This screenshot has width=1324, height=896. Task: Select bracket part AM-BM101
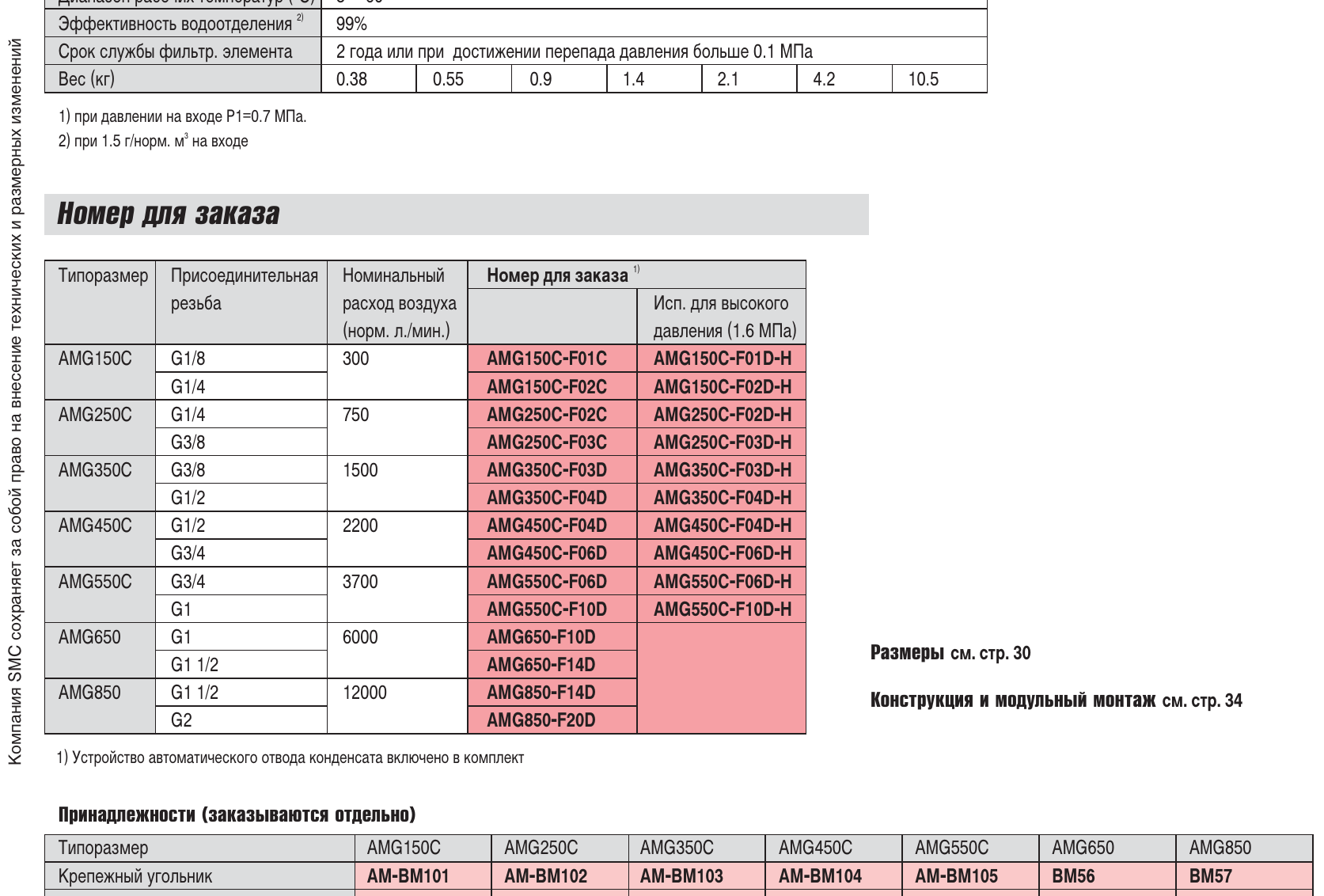tap(408, 876)
